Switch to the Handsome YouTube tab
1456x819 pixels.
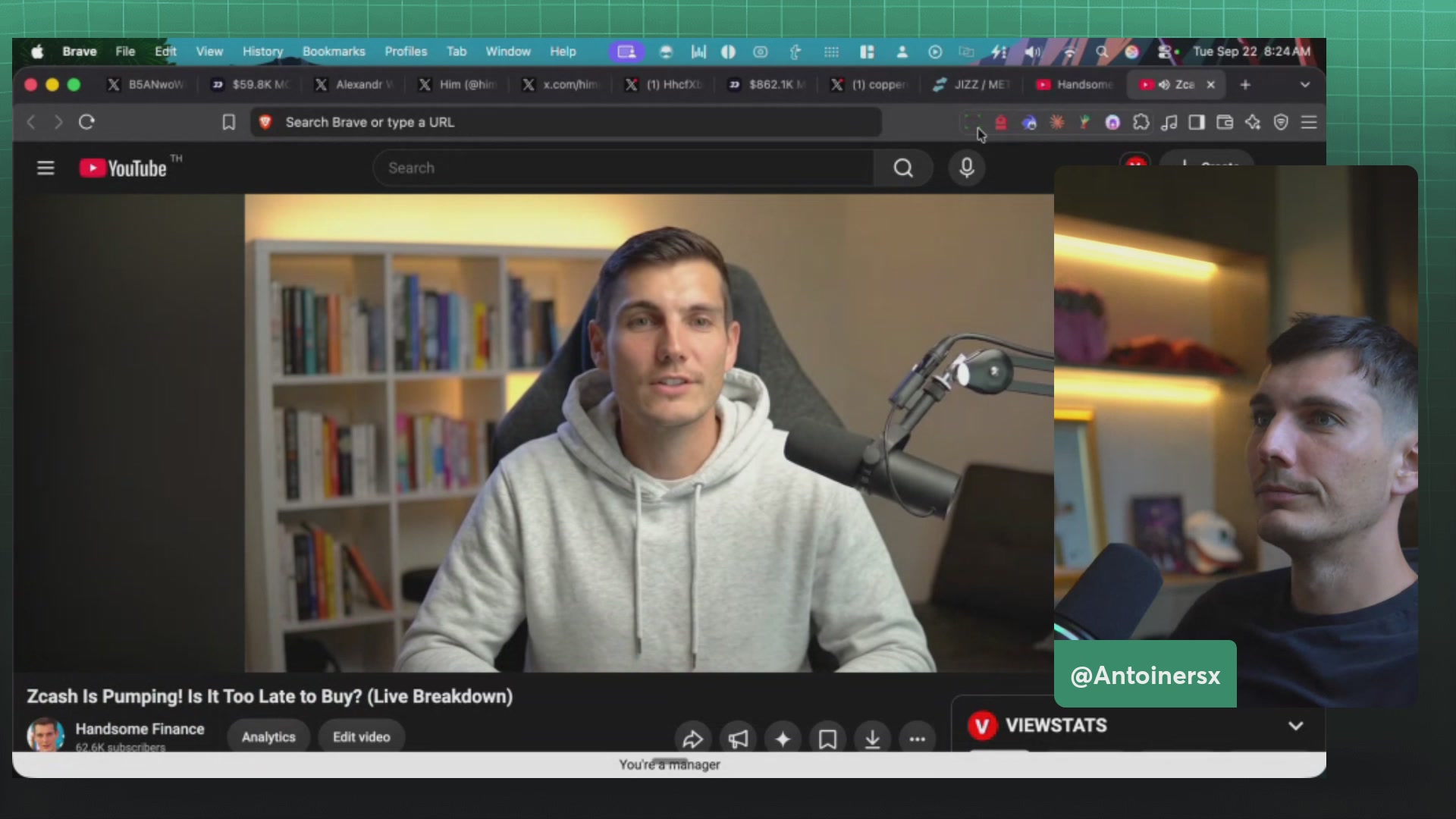pyautogui.click(x=1075, y=85)
